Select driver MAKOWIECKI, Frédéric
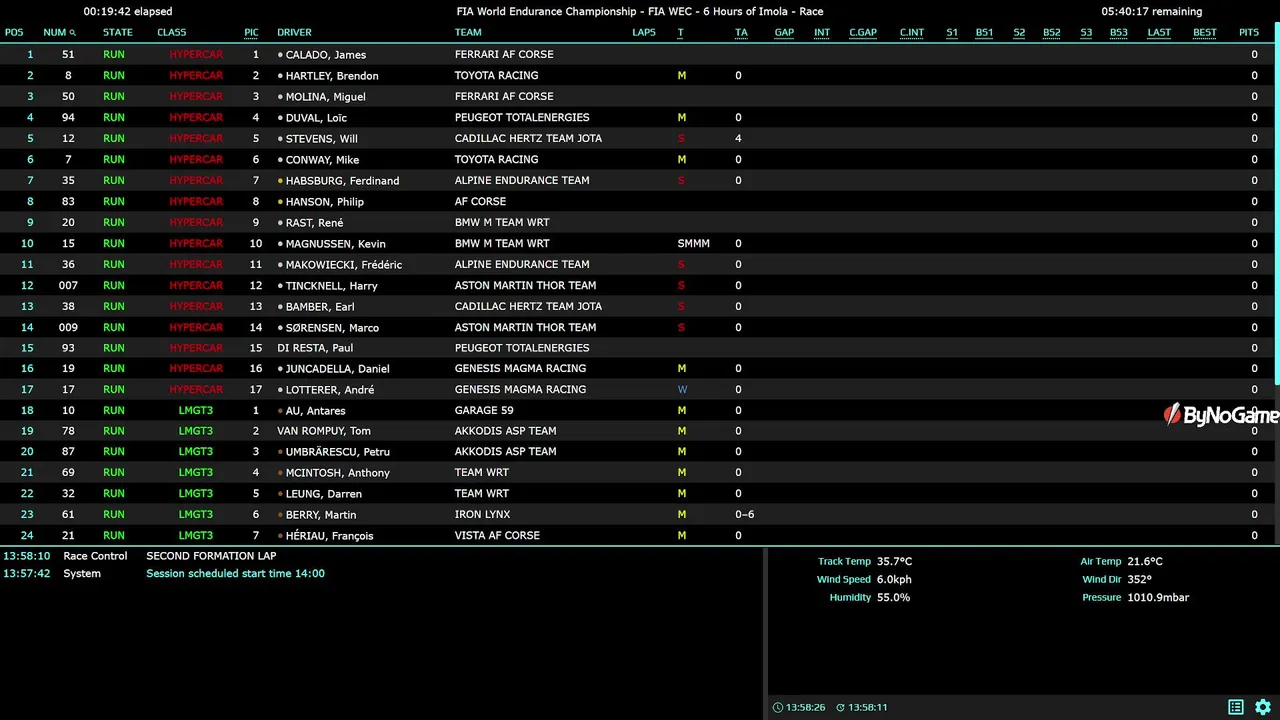The width and height of the screenshot is (1280, 720). (343, 265)
